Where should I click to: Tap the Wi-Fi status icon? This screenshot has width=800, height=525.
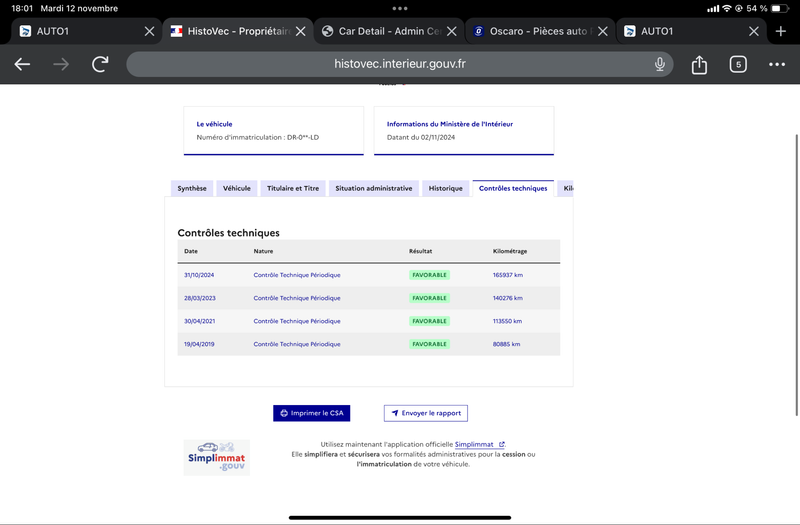727,8
